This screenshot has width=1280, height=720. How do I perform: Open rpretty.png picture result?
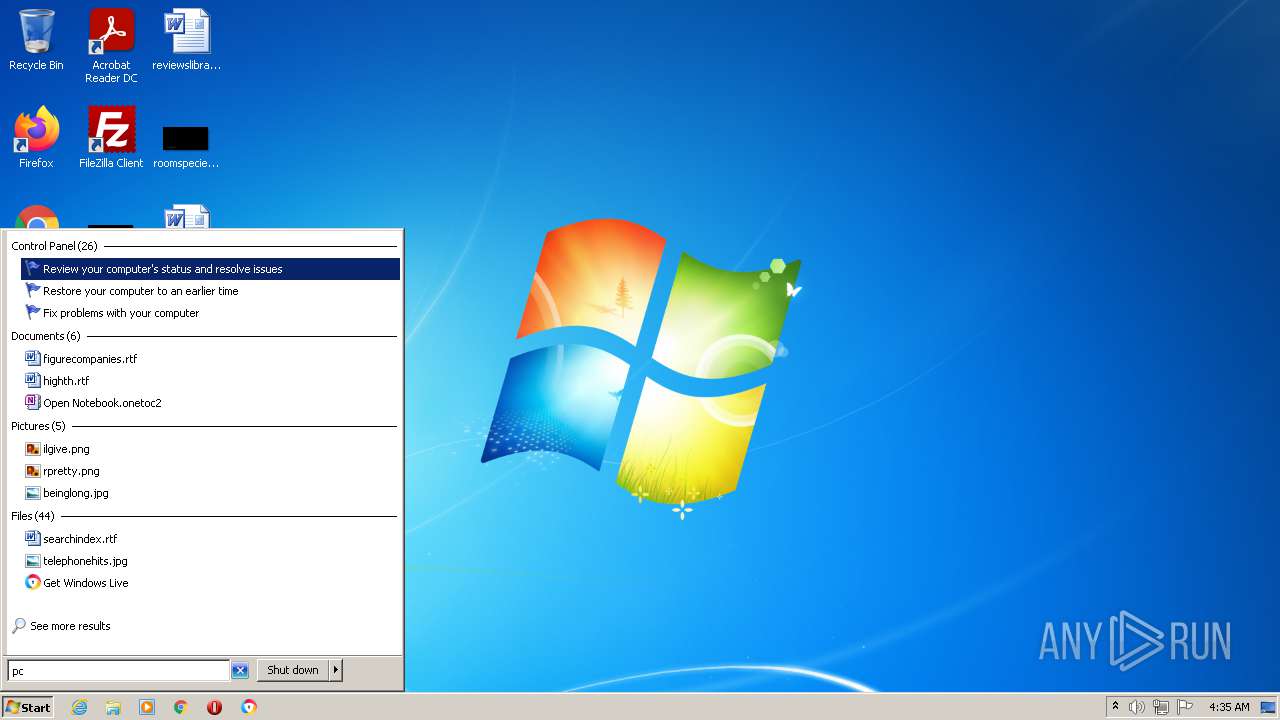tap(210, 471)
